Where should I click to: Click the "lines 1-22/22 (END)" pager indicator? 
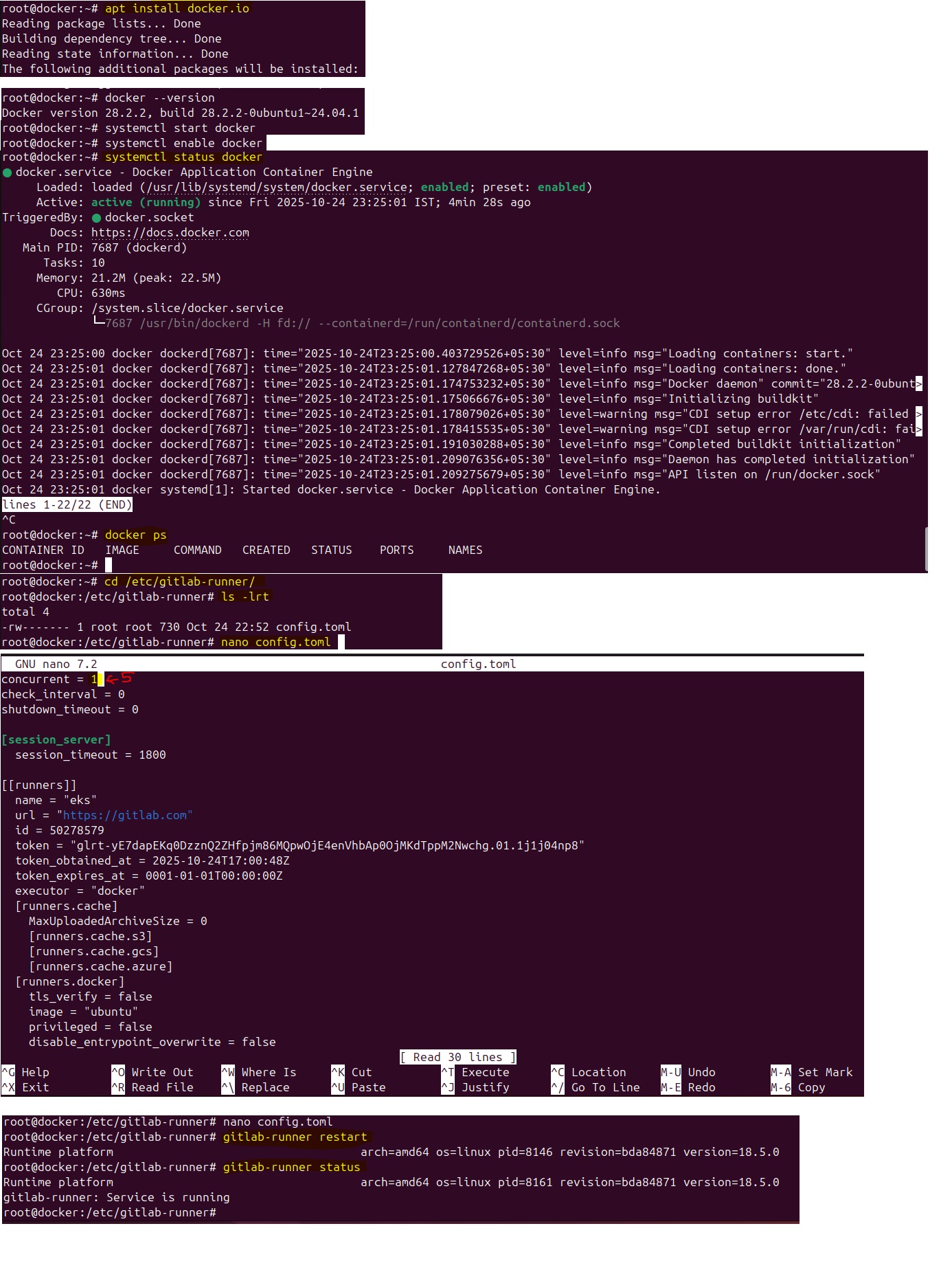(67, 504)
